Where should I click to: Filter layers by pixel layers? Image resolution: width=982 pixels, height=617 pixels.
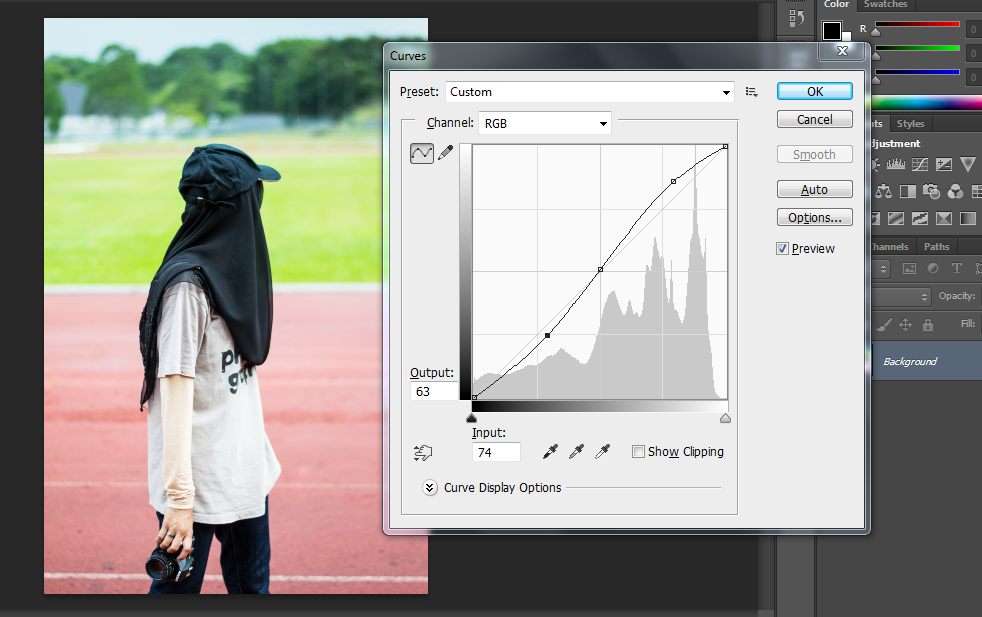coord(909,269)
